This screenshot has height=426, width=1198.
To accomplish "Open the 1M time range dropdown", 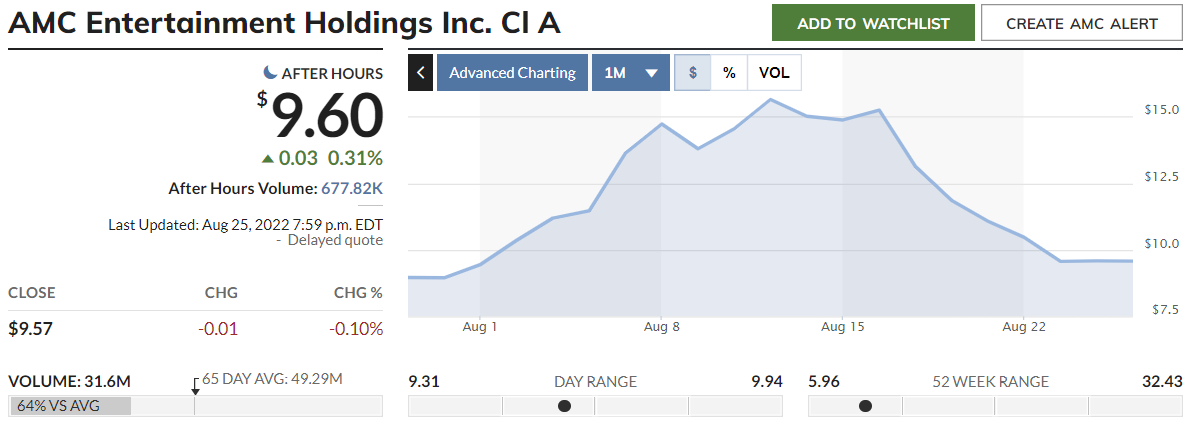I will [x=630, y=73].
